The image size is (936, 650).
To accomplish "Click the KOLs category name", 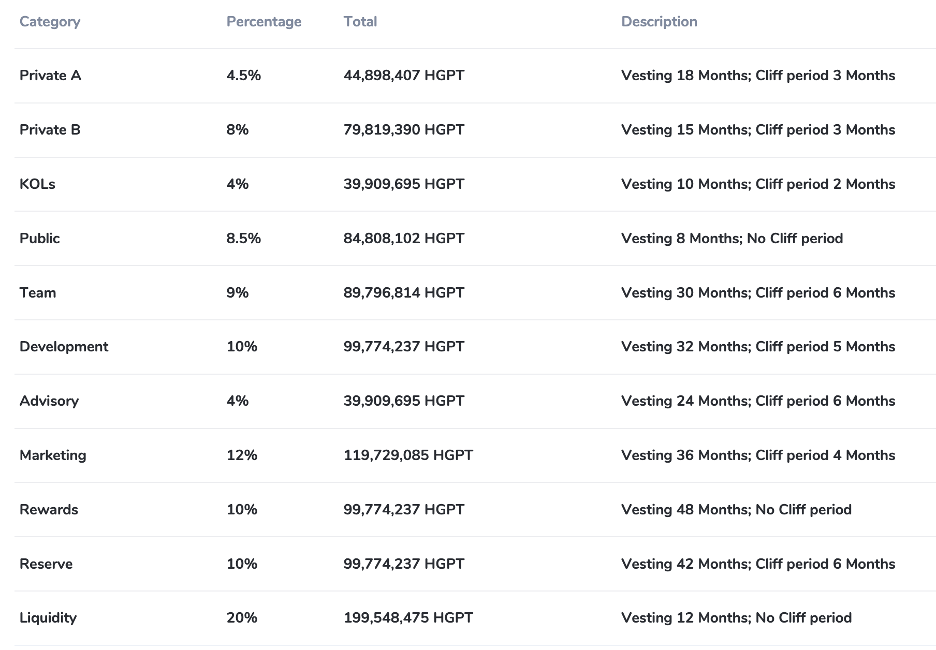I will (x=37, y=184).
